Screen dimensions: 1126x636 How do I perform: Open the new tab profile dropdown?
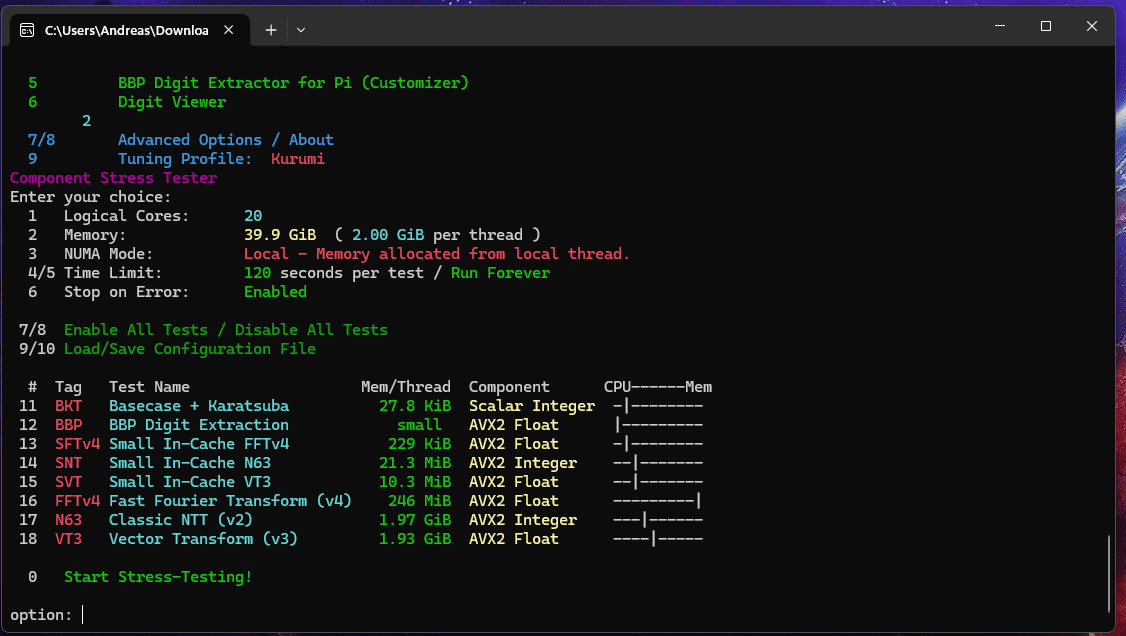[x=301, y=30]
